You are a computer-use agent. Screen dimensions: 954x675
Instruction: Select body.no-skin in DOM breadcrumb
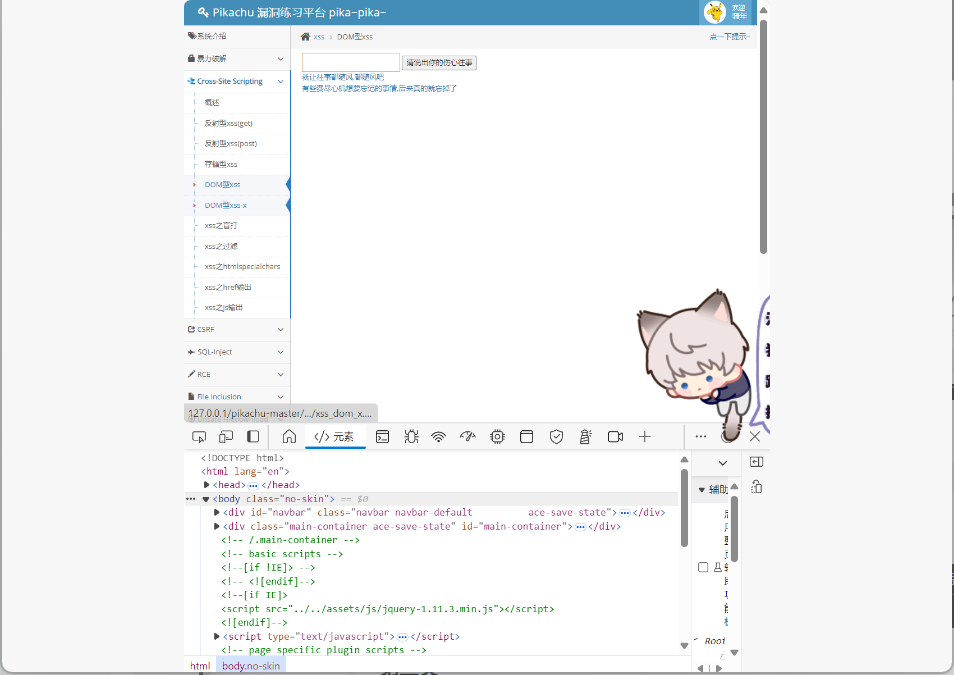coord(251,666)
